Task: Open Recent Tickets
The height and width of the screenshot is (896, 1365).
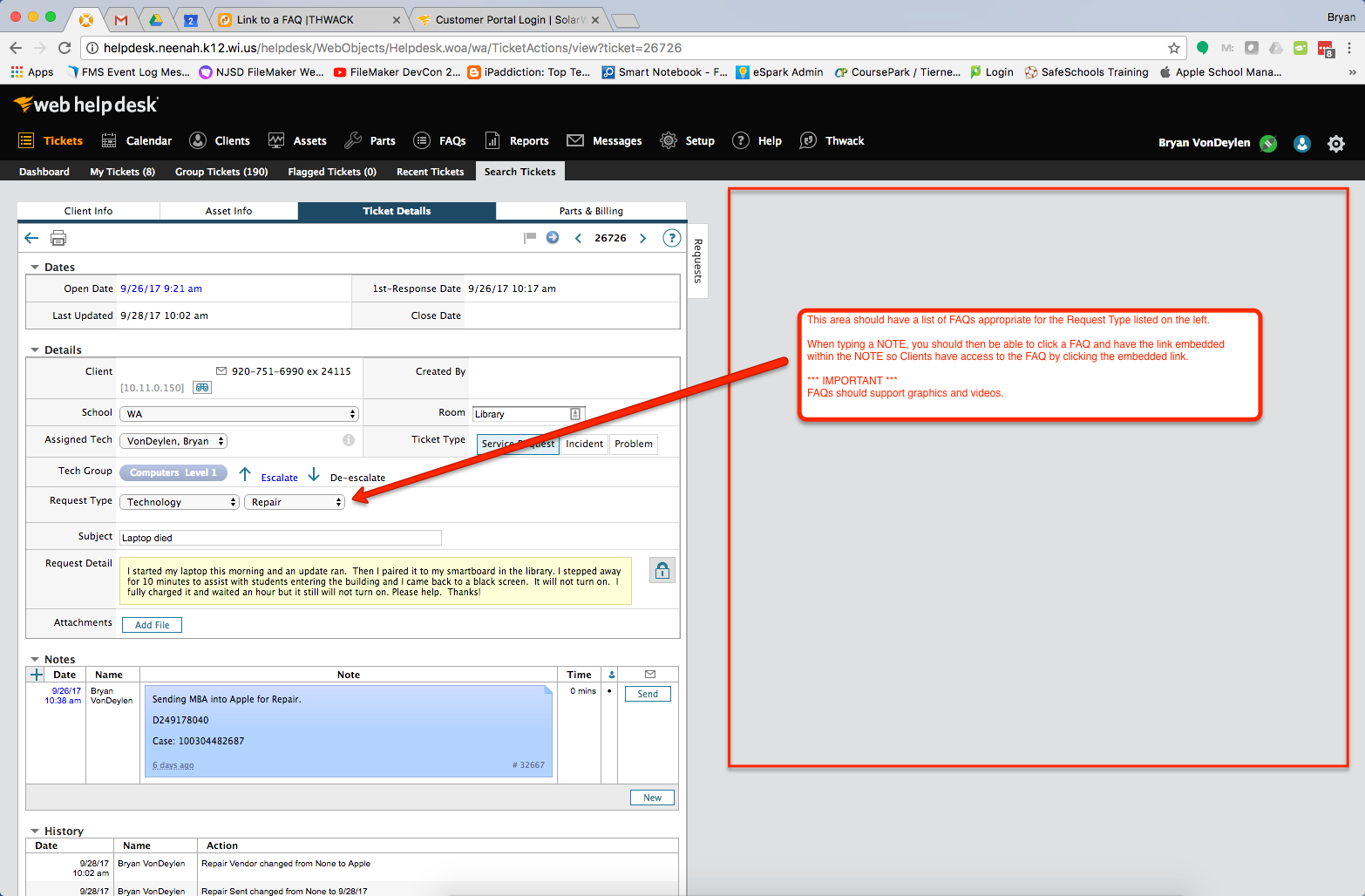Action: 431,172
